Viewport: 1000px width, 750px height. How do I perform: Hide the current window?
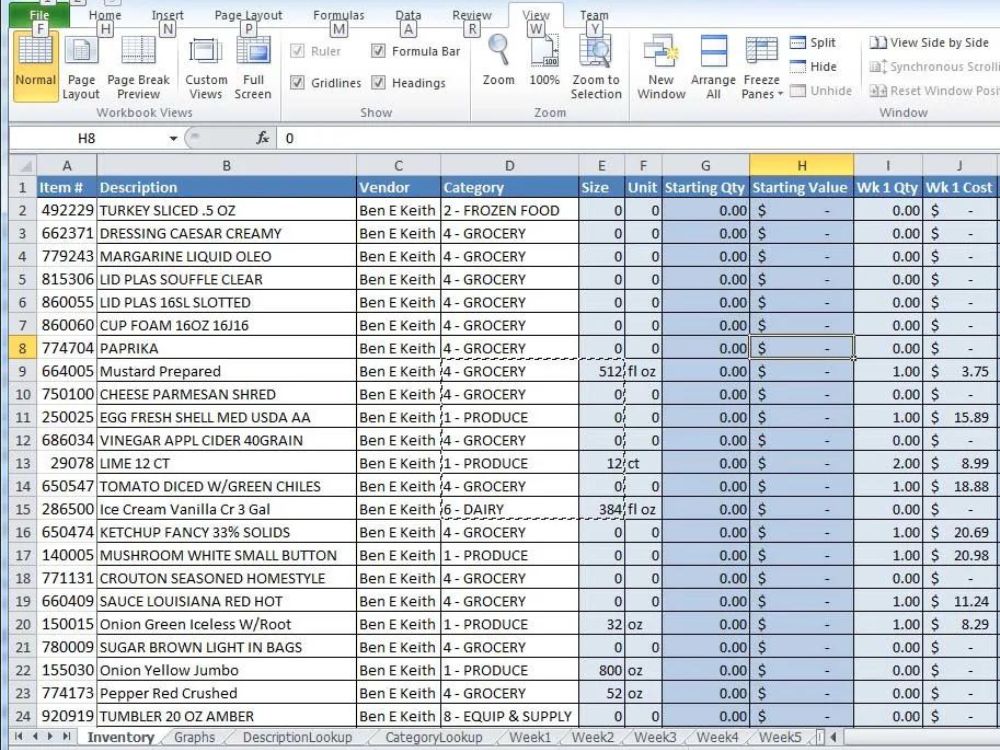[813, 66]
